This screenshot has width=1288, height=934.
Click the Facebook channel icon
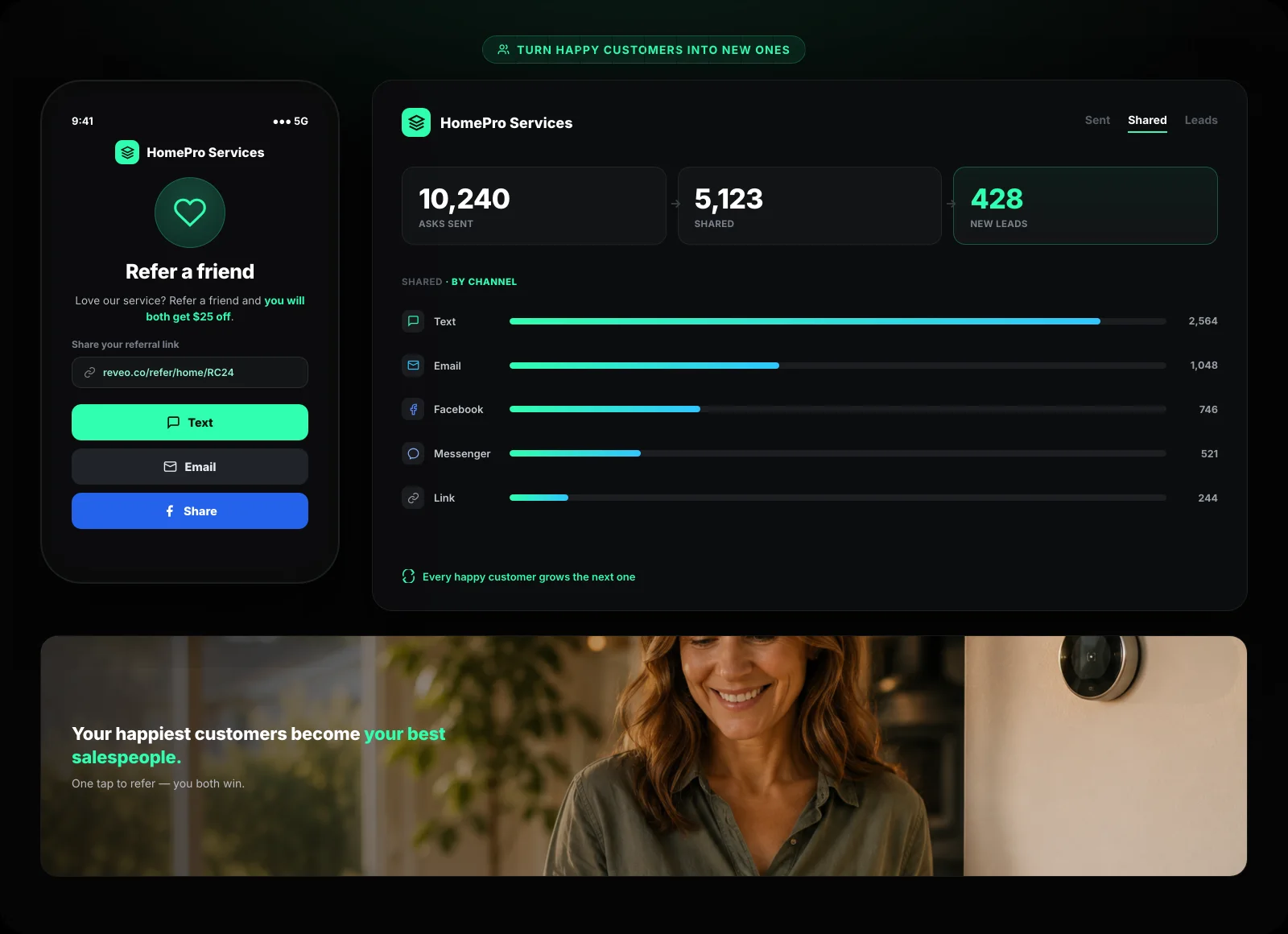pos(413,409)
